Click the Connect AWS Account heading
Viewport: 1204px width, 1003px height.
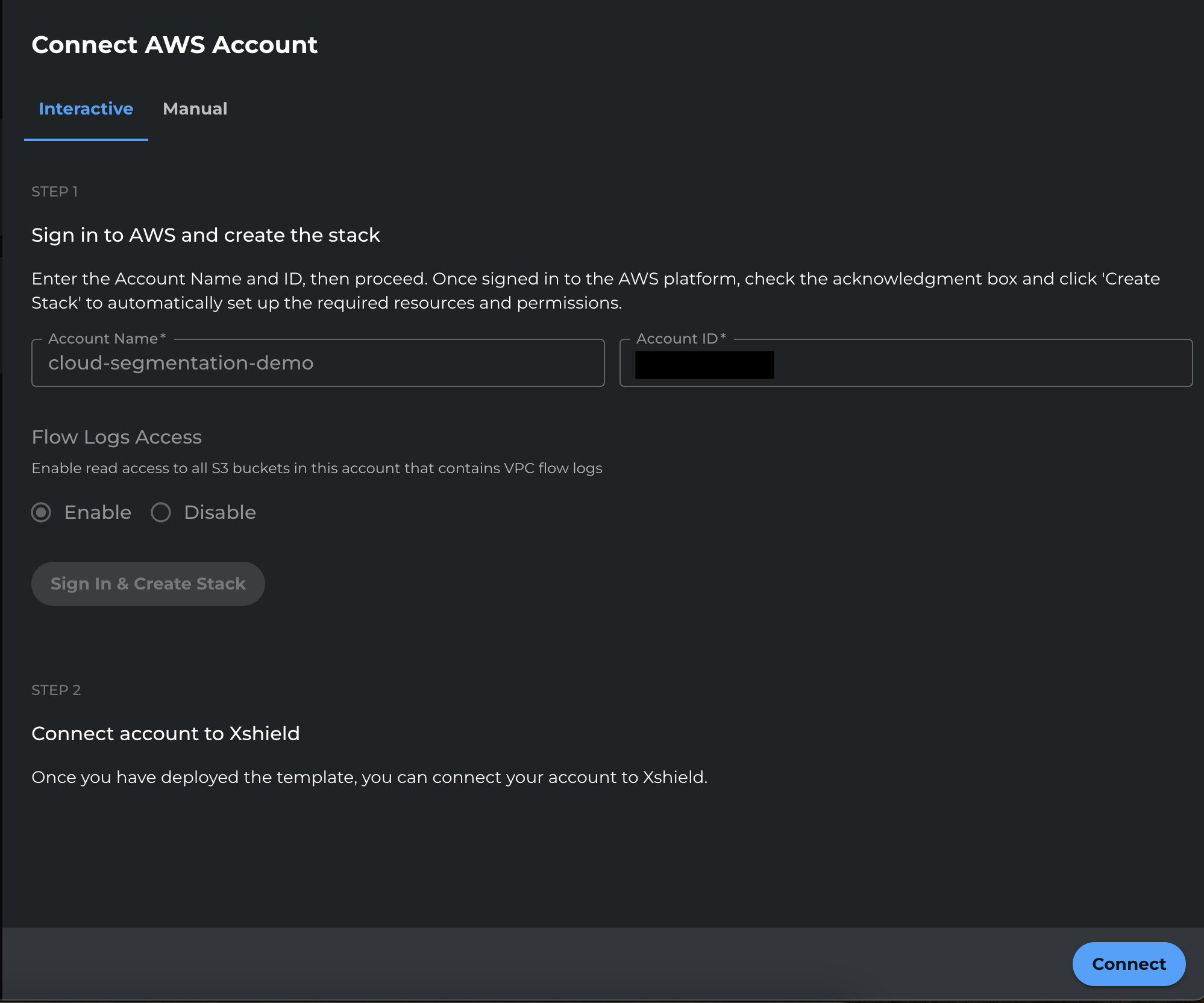click(174, 44)
